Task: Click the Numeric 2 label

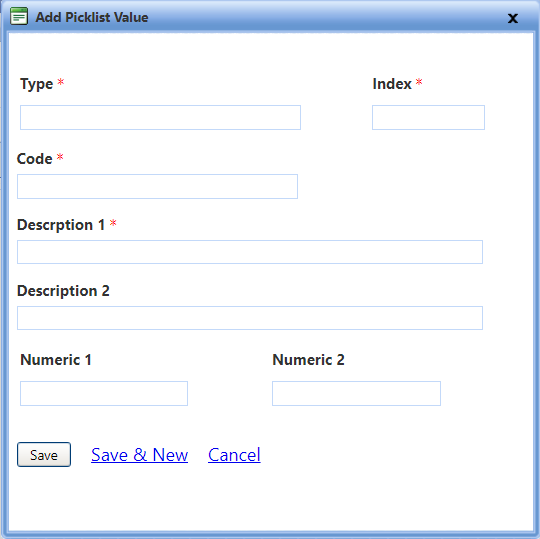Action: point(309,360)
